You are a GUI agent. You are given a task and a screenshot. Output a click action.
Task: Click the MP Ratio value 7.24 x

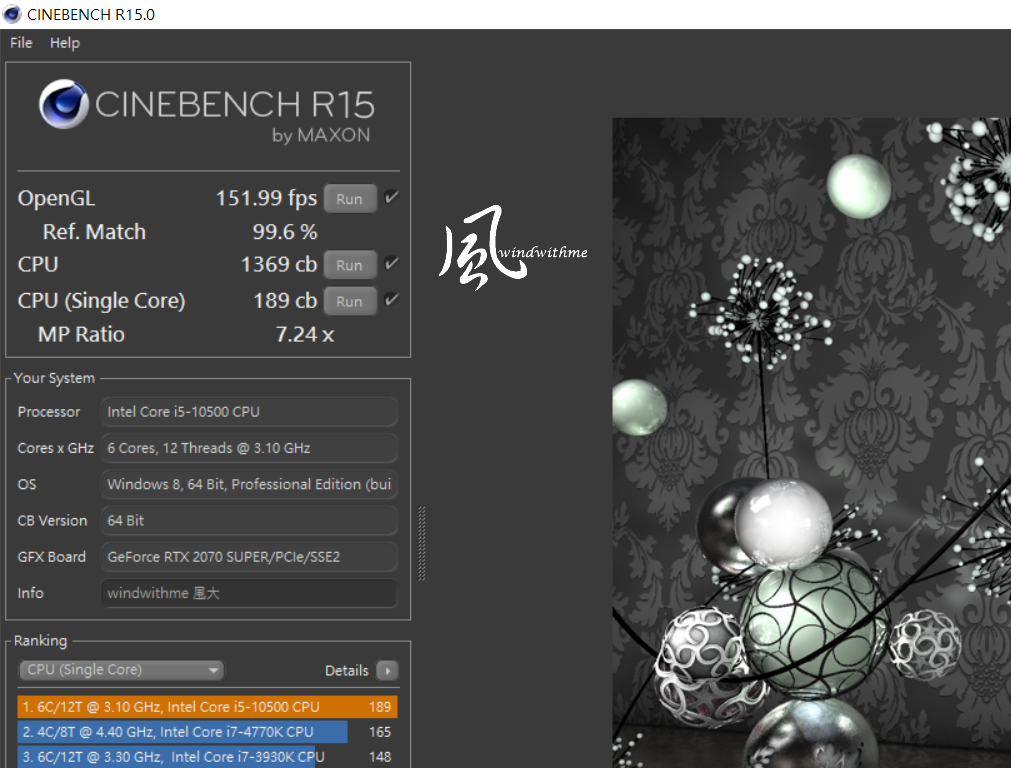(x=304, y=335)
